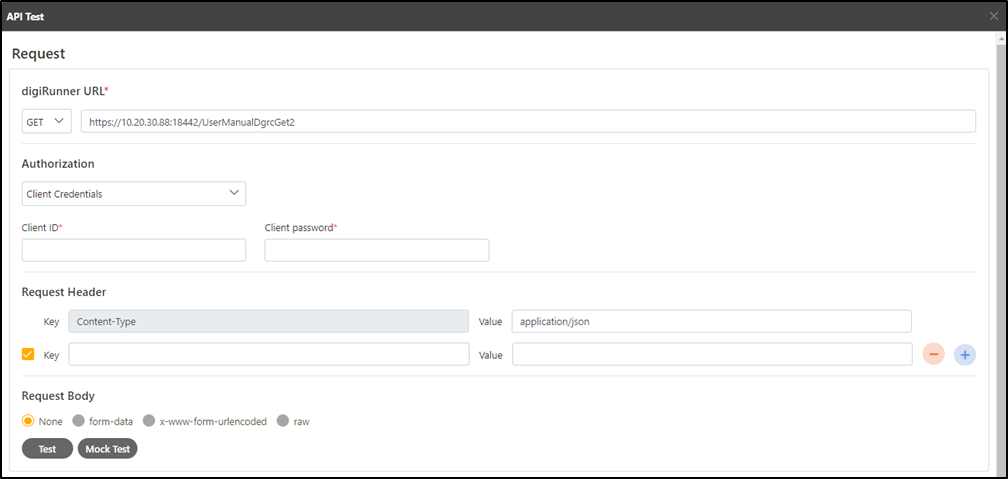Close the API Test dialog

point(993,16)
